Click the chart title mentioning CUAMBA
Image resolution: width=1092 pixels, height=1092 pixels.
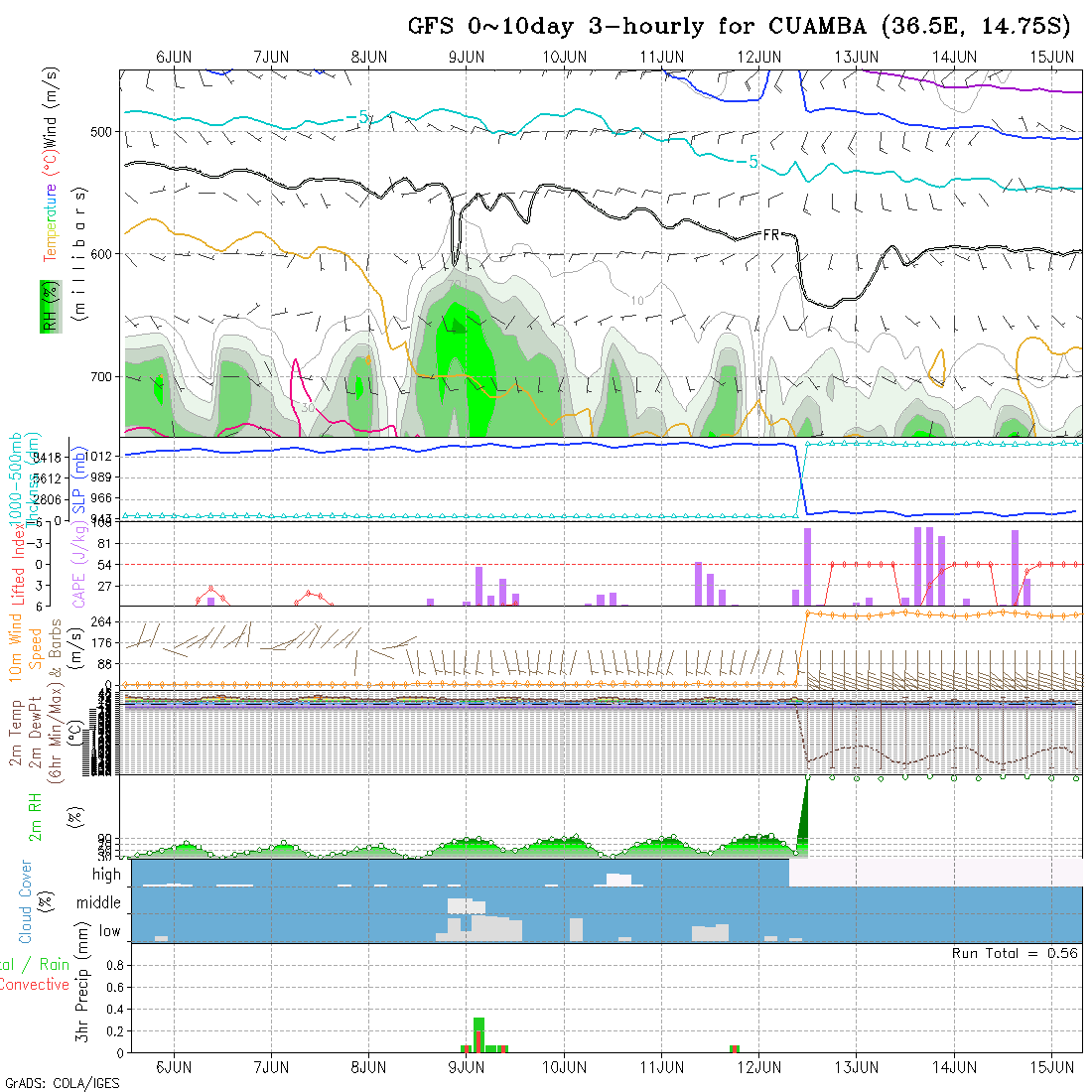pyautogui.click(x=740, y=27)
